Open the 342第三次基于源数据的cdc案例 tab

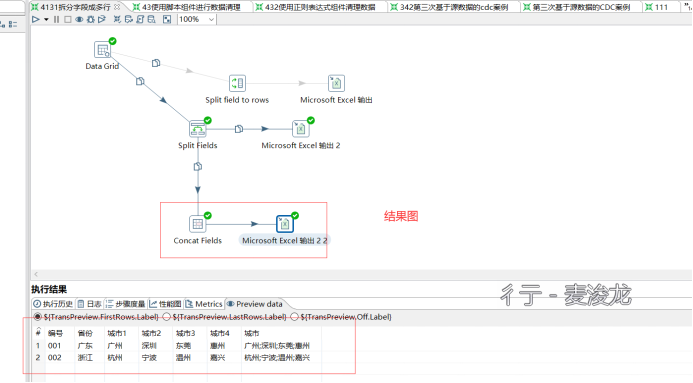pos(453,7)
